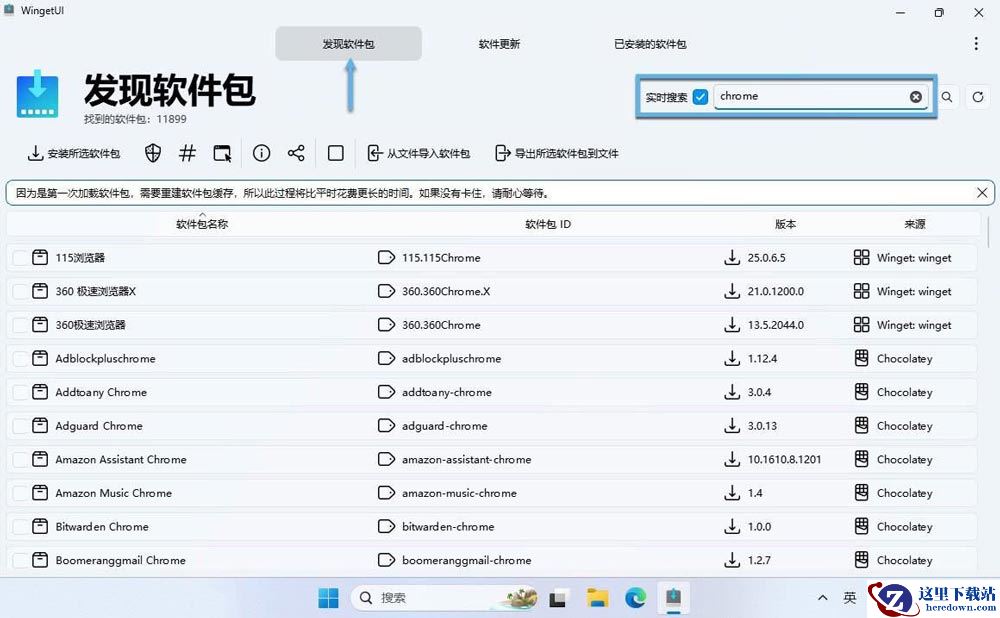Check the Amazon Assistant Chrome row checkbox

(20, 459)
